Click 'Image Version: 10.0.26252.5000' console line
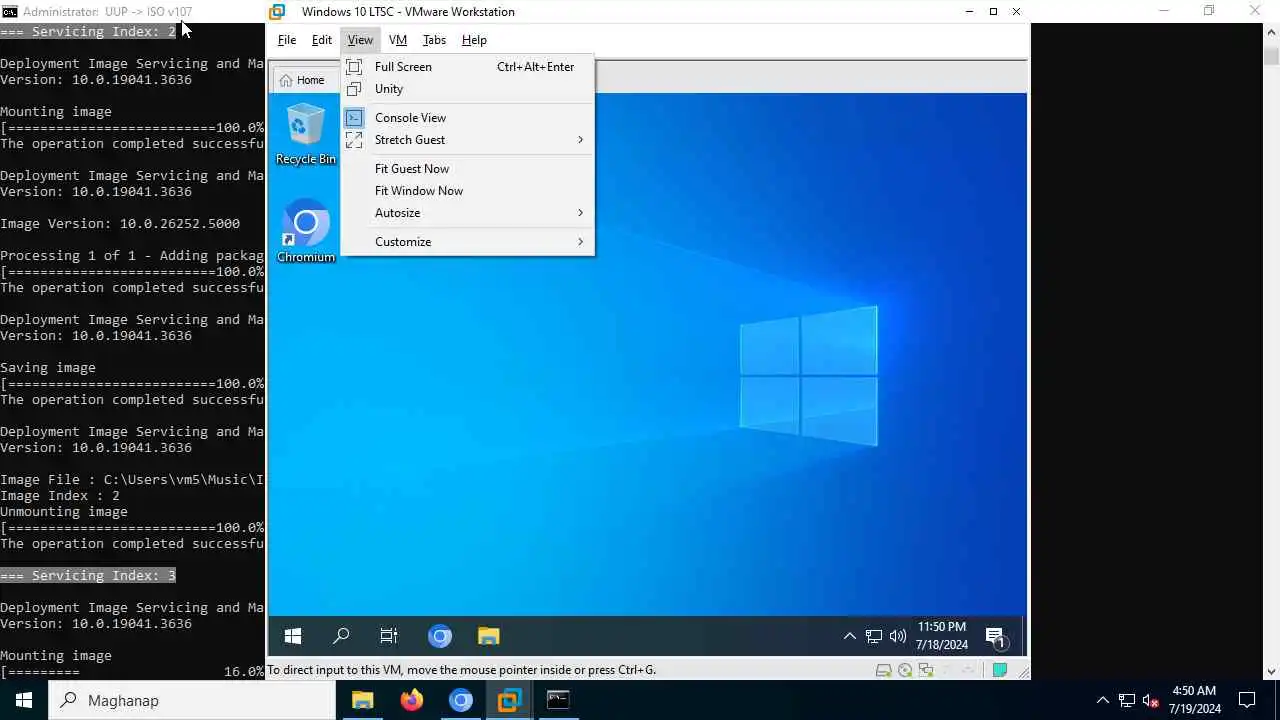Viewport: 1280px width, 720px height. pyautogui.click(x=120, y=224)
